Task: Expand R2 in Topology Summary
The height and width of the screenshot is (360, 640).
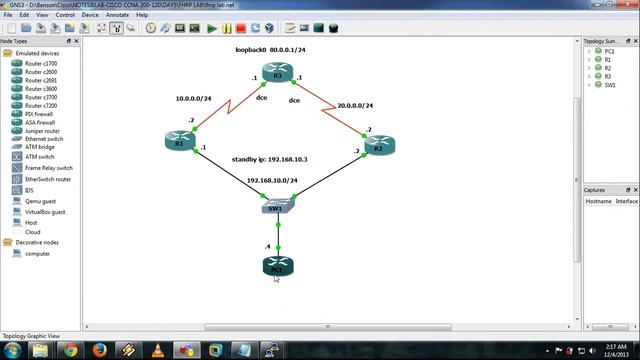Action: coord(589,68)
